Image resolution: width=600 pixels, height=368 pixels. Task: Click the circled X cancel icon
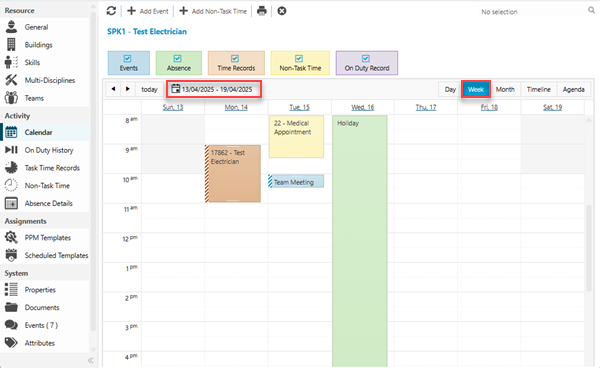pyautogui.click(x=282, y=11)
